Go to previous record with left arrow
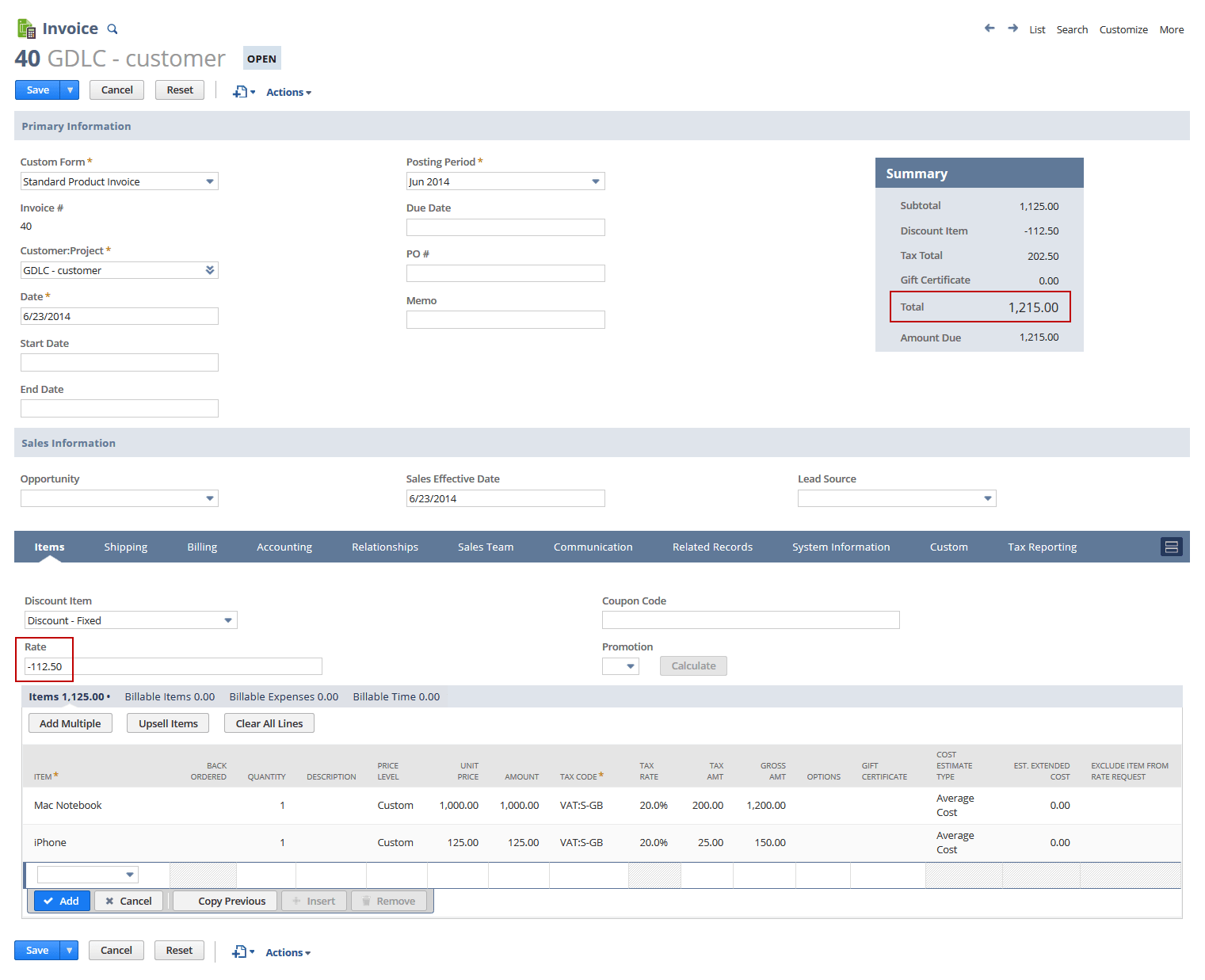Viewport: 1205px width, 980px height. point(990,29)
